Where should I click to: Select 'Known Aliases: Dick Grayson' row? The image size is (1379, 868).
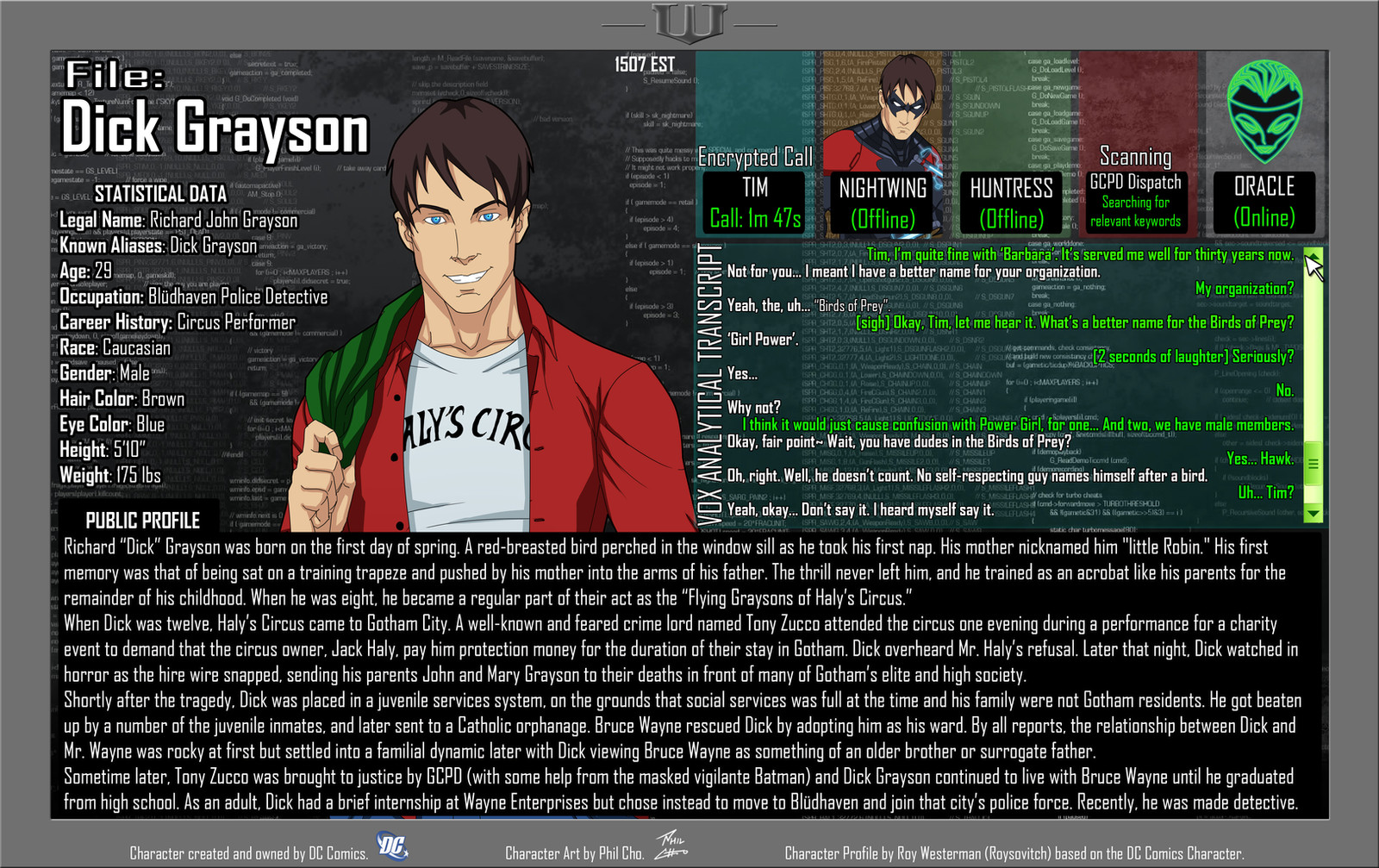click(x=159, y=246)
